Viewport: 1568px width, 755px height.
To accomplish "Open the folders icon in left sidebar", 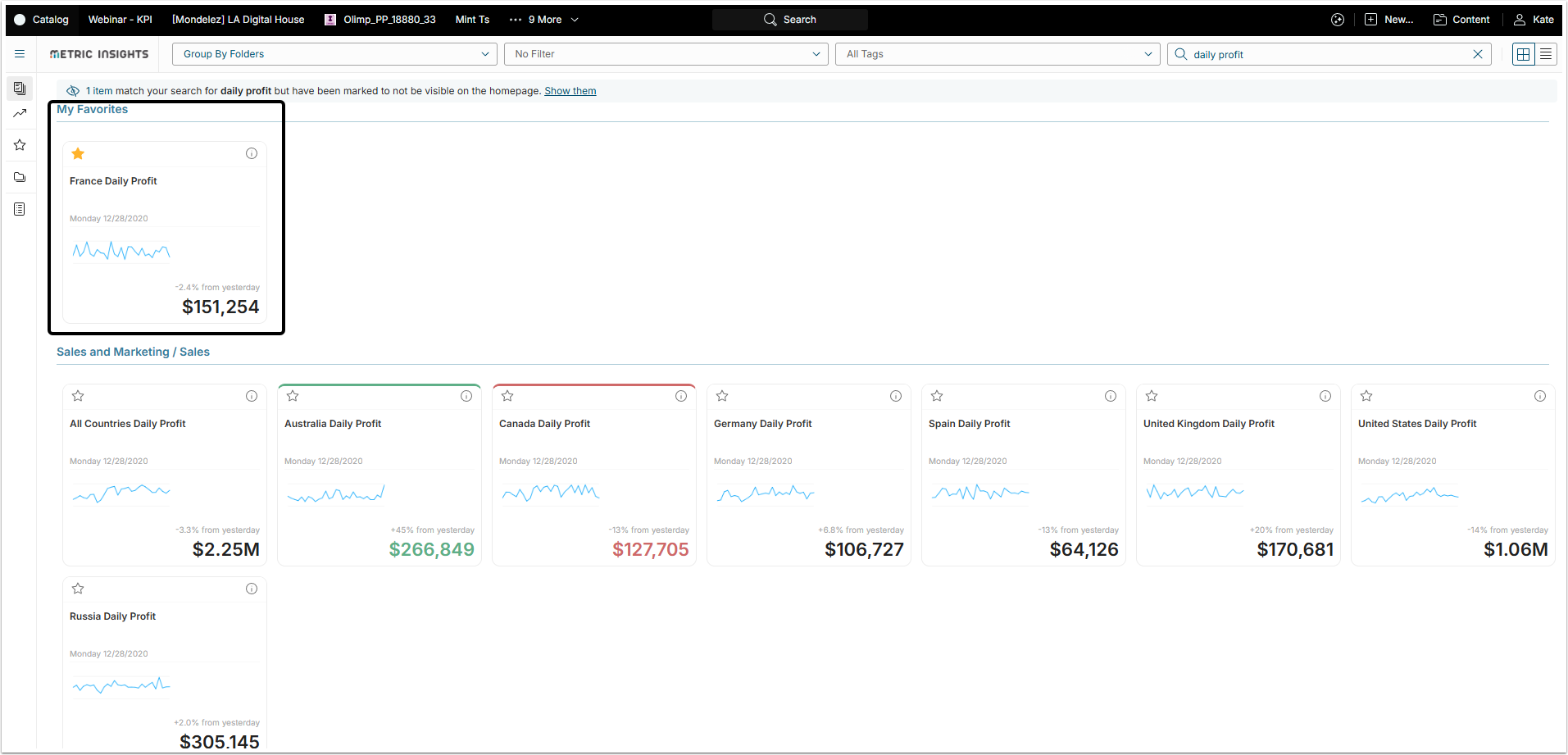I will point(20,177).
